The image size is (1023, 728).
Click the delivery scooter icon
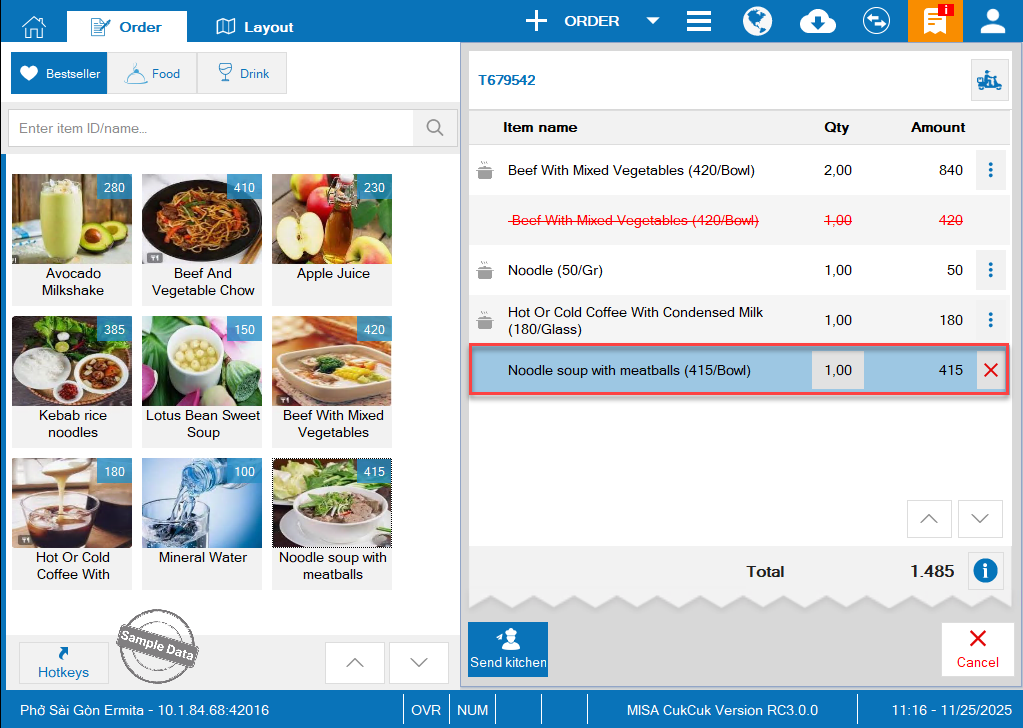(x=988, y=80)
